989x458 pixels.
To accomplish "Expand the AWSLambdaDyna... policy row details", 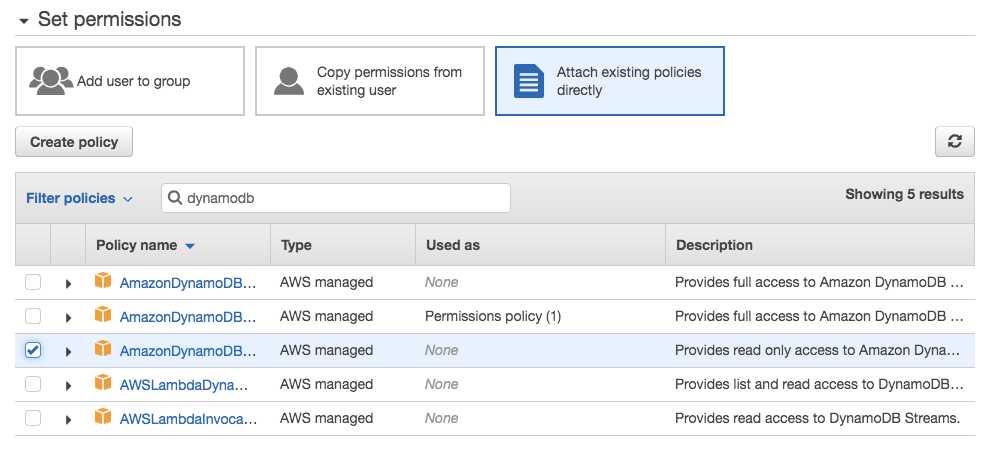I will (x=68, y=385).
